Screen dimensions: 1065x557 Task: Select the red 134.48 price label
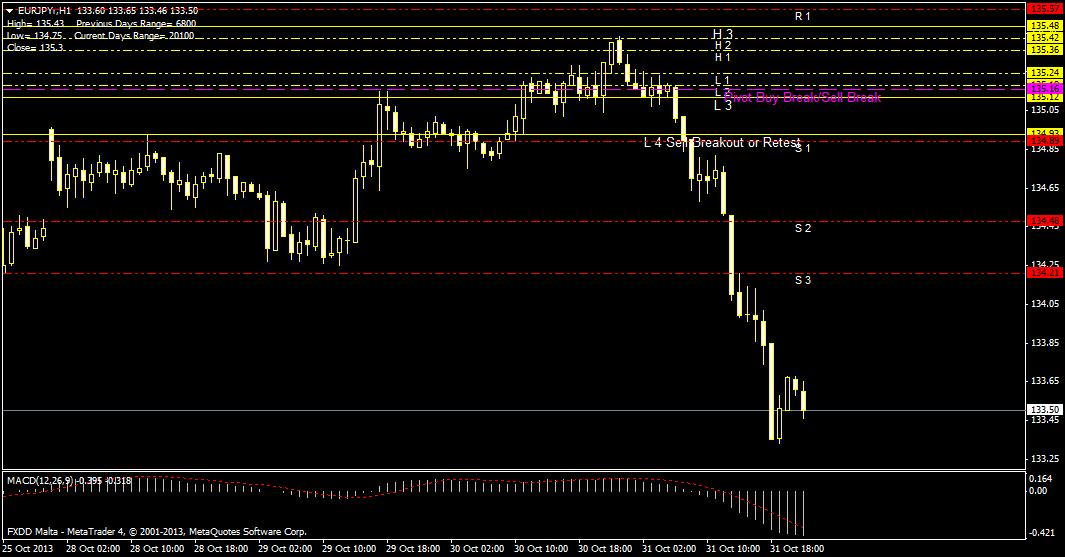point(1045,221)
